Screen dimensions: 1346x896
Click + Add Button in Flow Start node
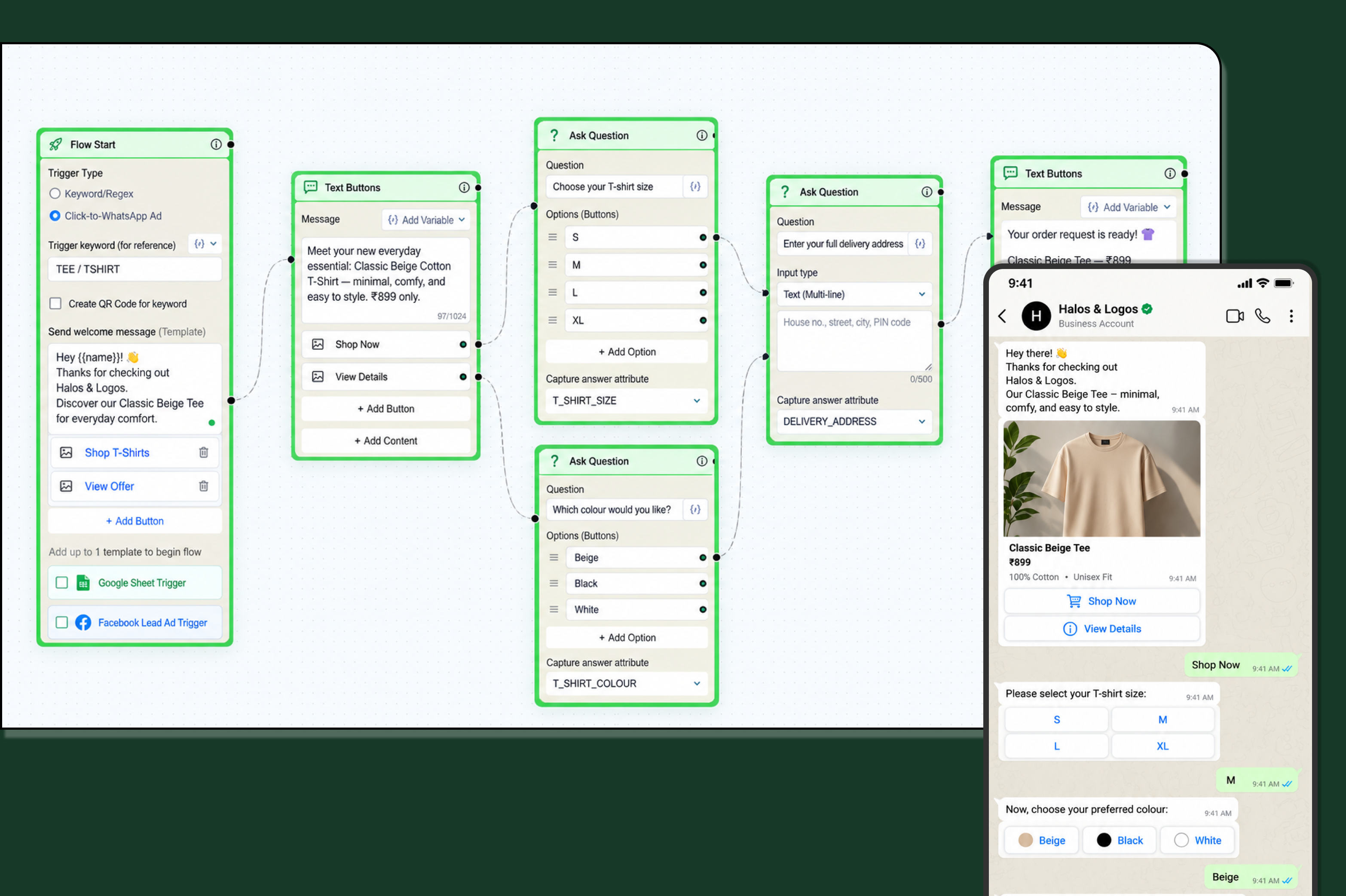[x=135, y=521]
